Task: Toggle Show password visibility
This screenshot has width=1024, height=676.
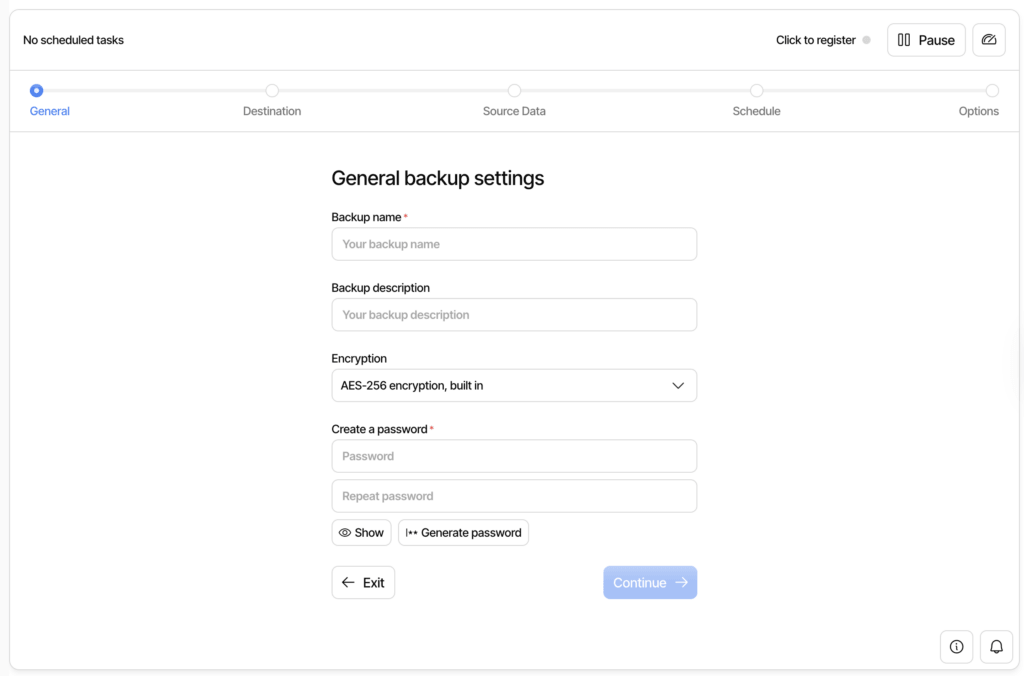Action: click(361, 532)
